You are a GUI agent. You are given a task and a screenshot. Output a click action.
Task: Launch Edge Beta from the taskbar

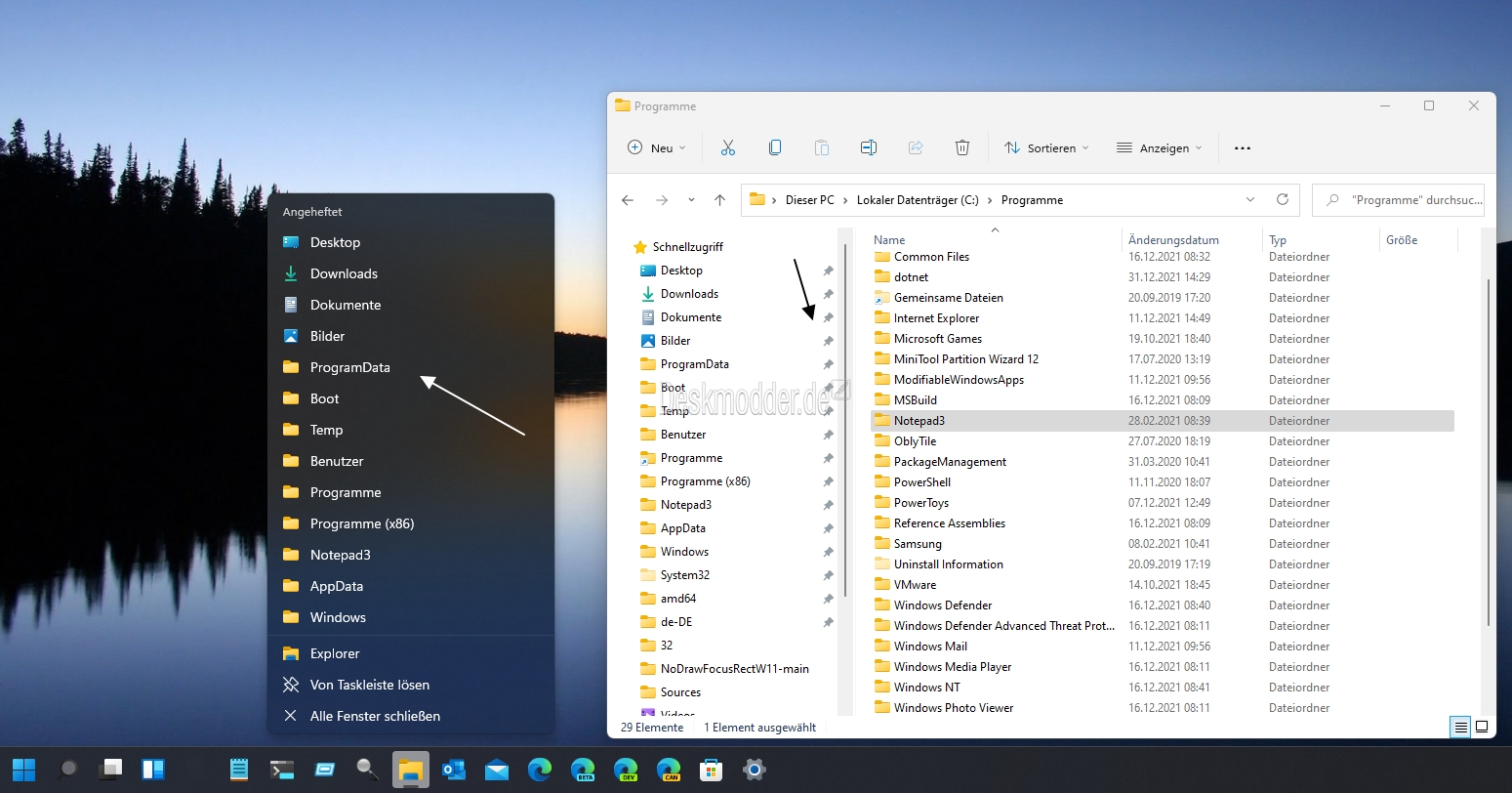(583, 770)
